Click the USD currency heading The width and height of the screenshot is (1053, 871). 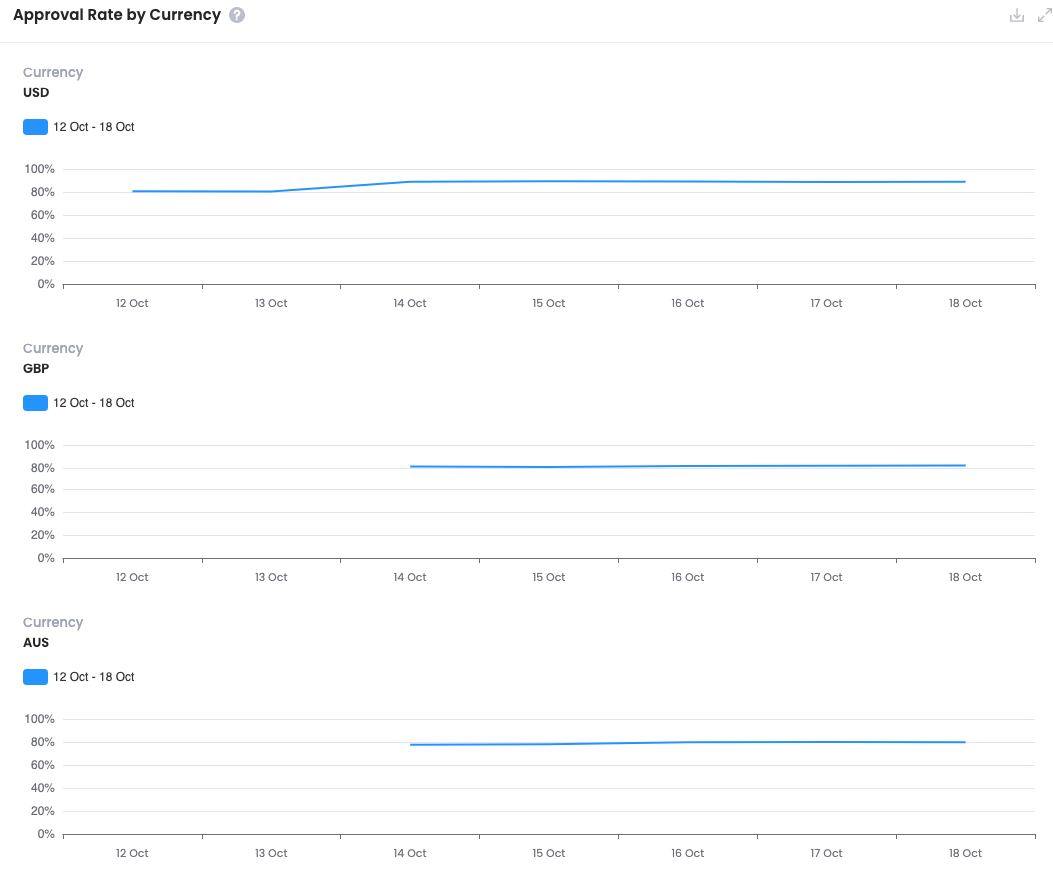pos(36,93)
